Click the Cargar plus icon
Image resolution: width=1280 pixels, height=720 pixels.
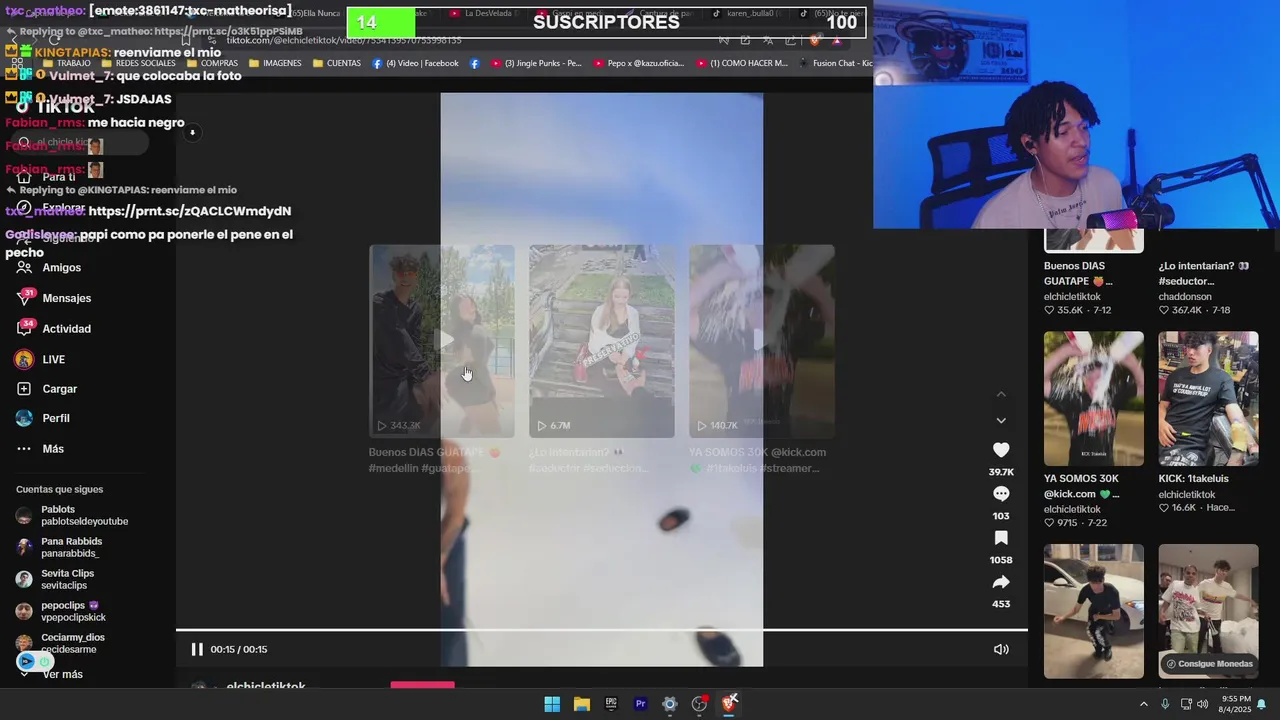pos(24,389)
